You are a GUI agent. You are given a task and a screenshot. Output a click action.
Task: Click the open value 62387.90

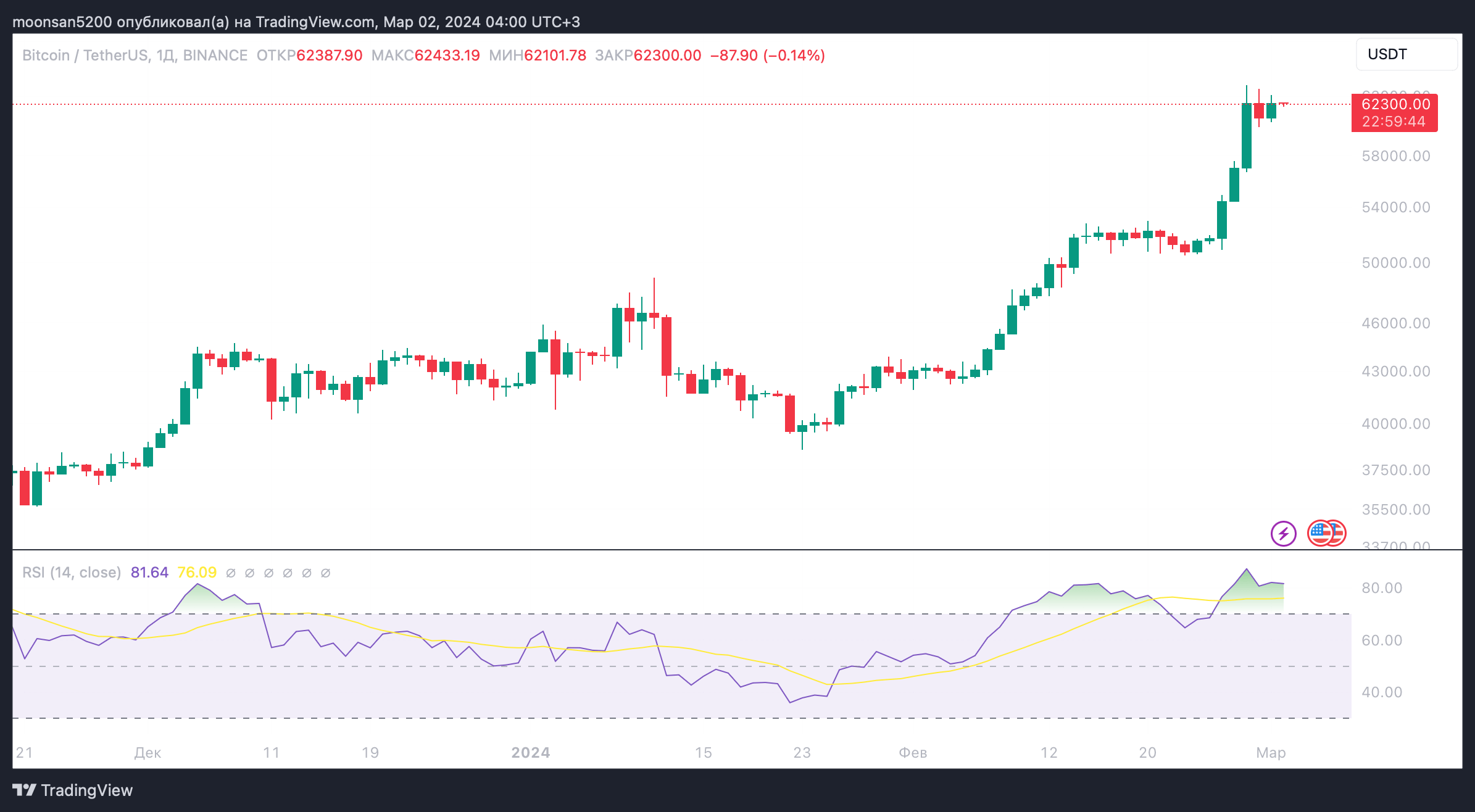(330, 56)
